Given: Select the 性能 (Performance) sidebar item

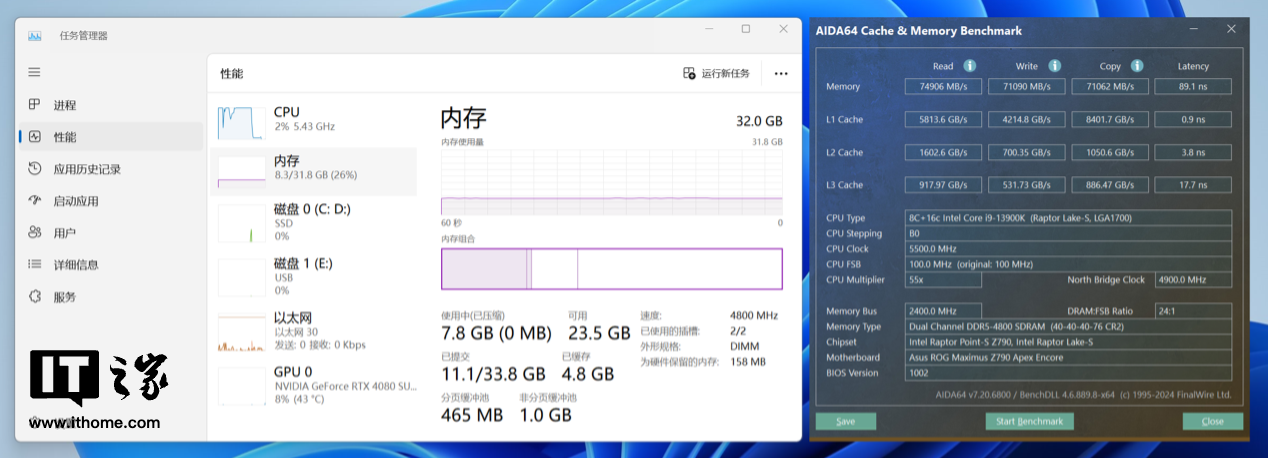Looking at the screenshot, I should [64, 137].
